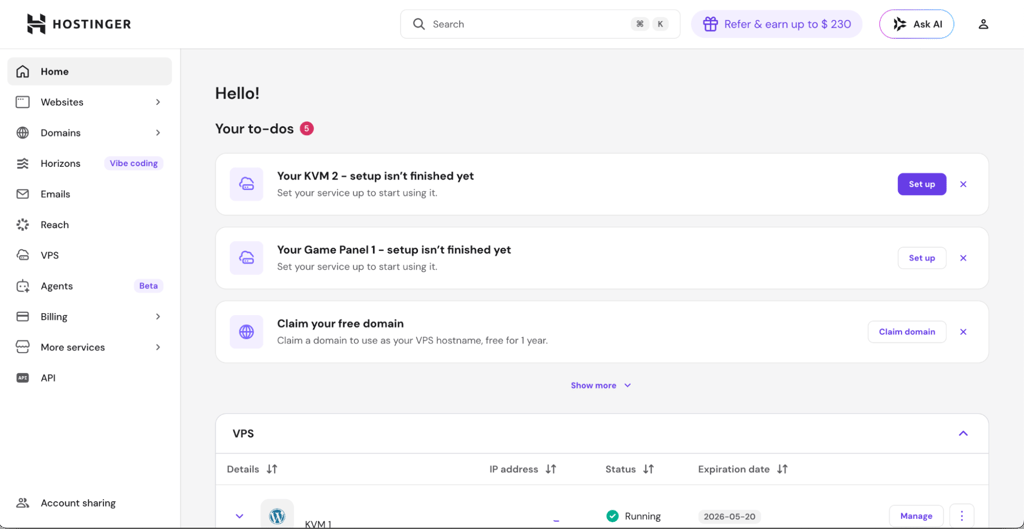The image size is (1024, 529).
Task: Click Set up for KVM 2
Action: point(921,184)
